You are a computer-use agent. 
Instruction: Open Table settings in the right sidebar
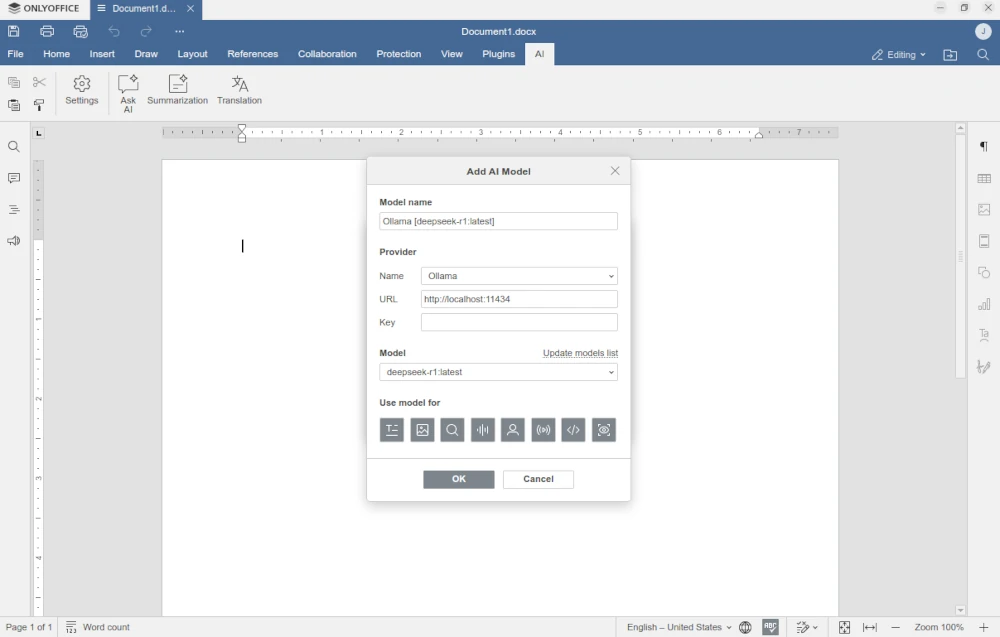click(x=984, y=178)
